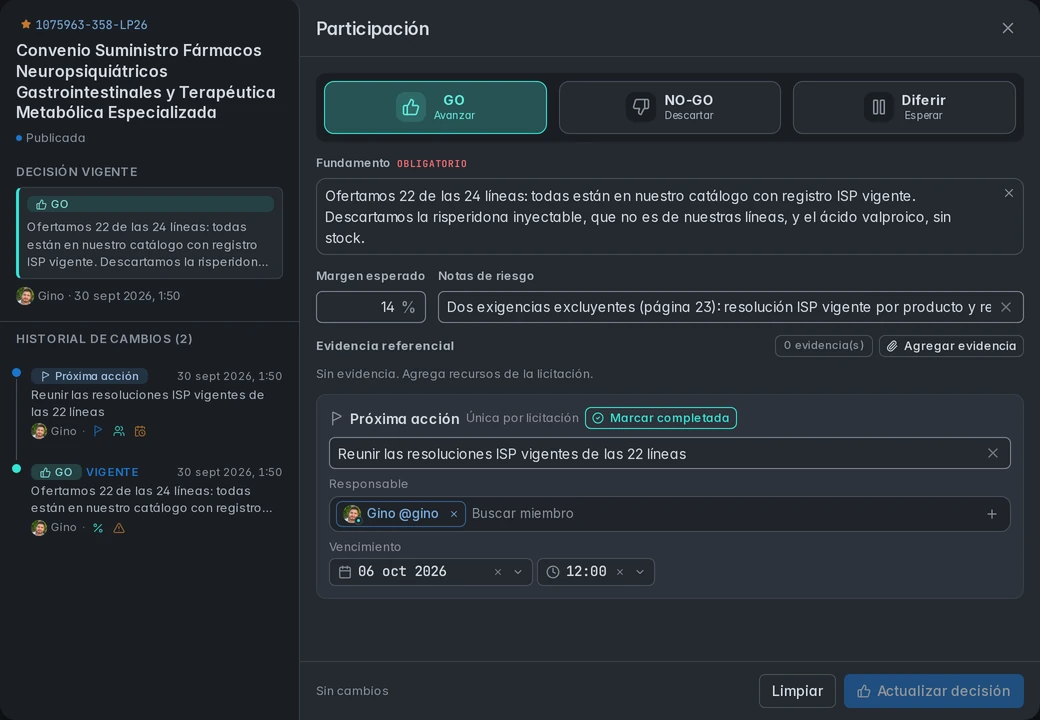Click the plus icon to add member
This screenshot has width=1040, height=720.
point(992,514)
